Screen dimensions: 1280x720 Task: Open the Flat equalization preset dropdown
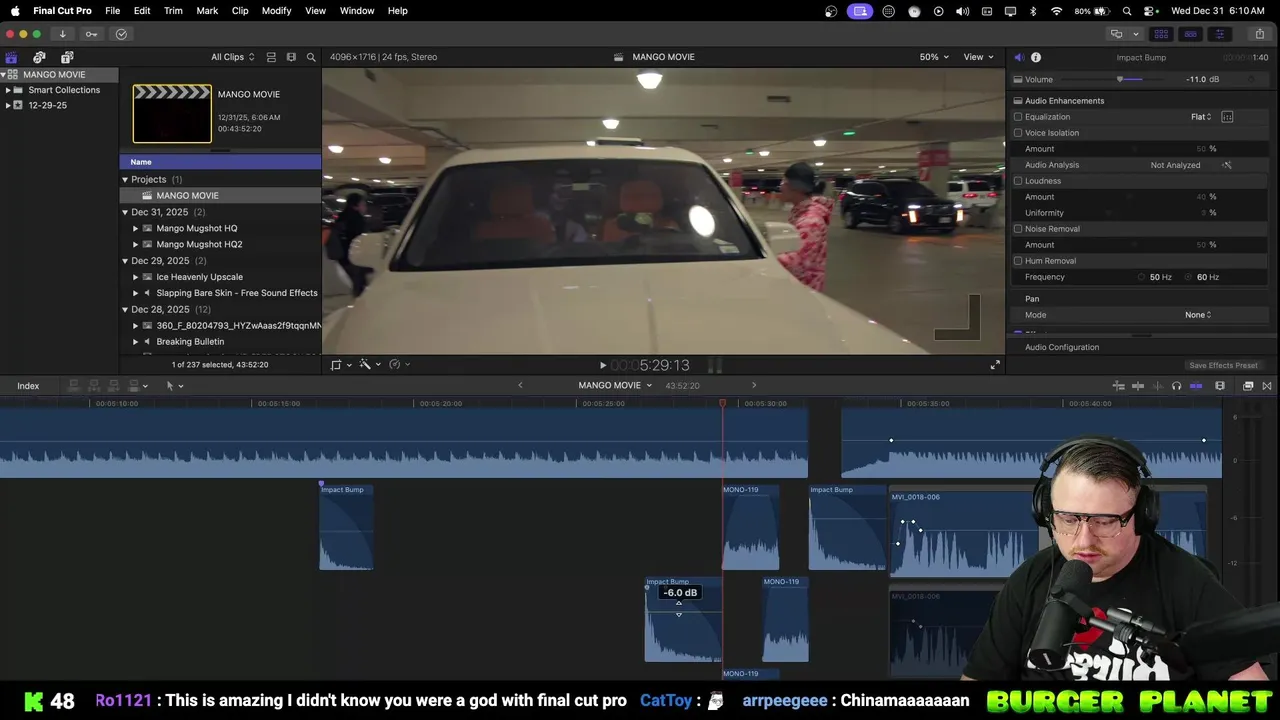[x=1201, y=117]
